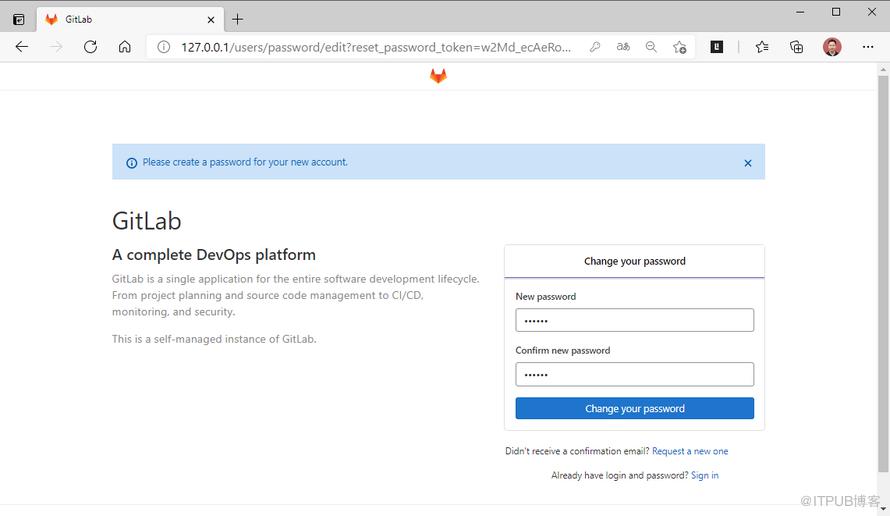
Task: Click the address bar URL
Action: point(376,47)
